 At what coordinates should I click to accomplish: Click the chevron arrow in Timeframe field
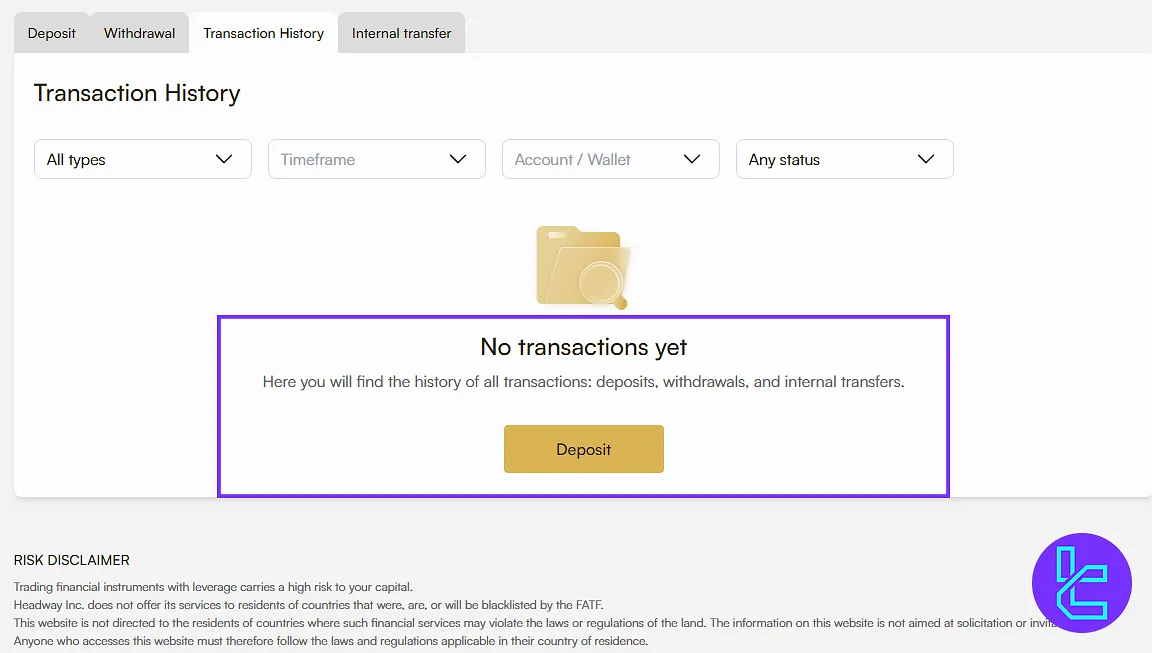[x=458, y=159]
